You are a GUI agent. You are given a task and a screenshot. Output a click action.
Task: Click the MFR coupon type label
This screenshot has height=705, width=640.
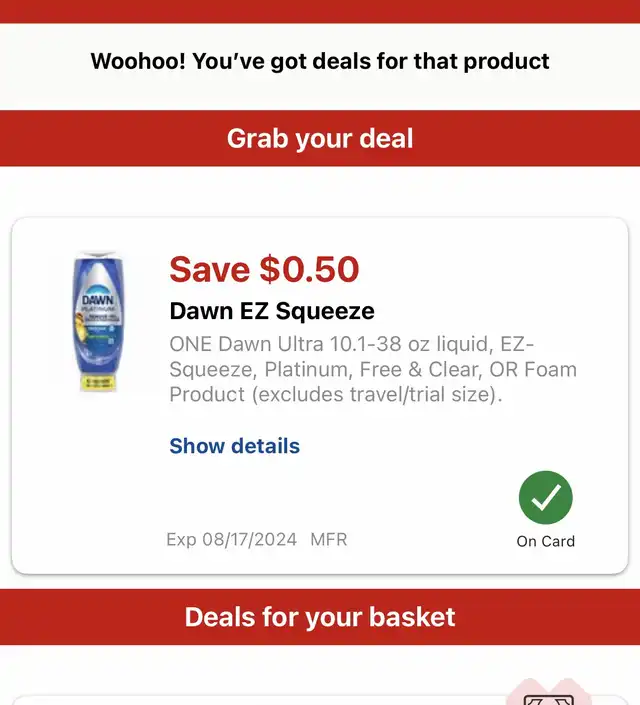click(x=328, y=539)
